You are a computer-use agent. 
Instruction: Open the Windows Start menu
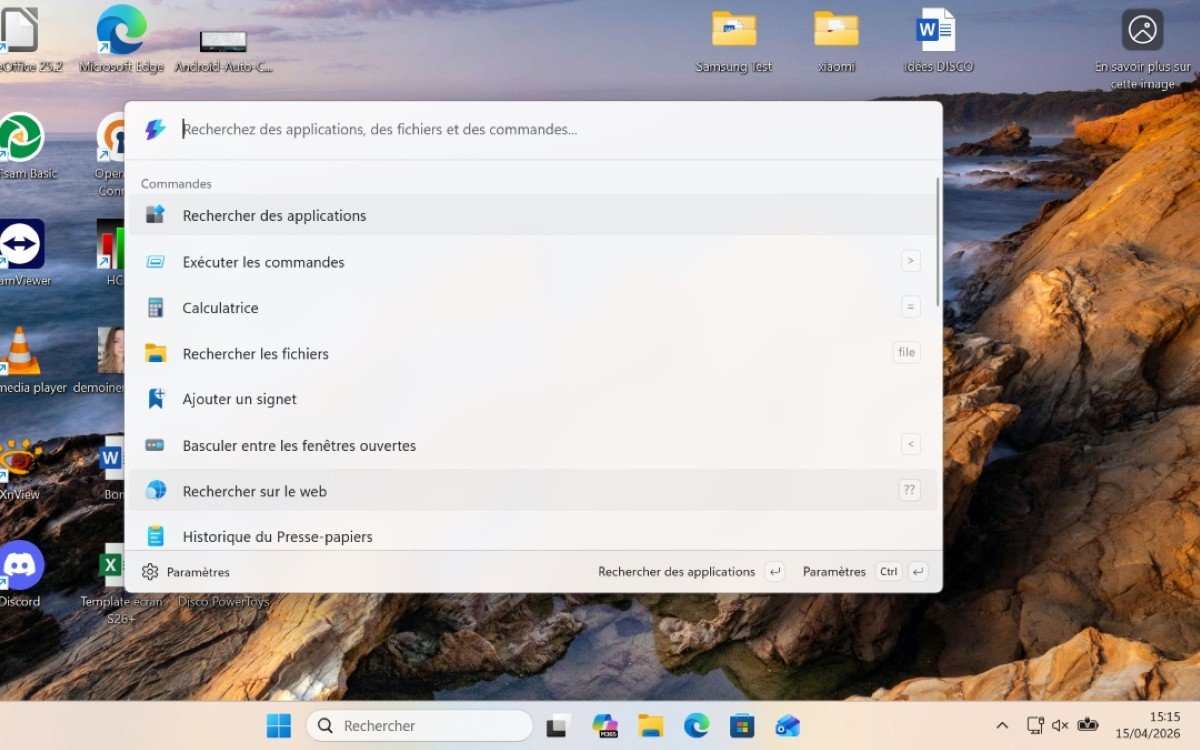[x=279, y=725]
